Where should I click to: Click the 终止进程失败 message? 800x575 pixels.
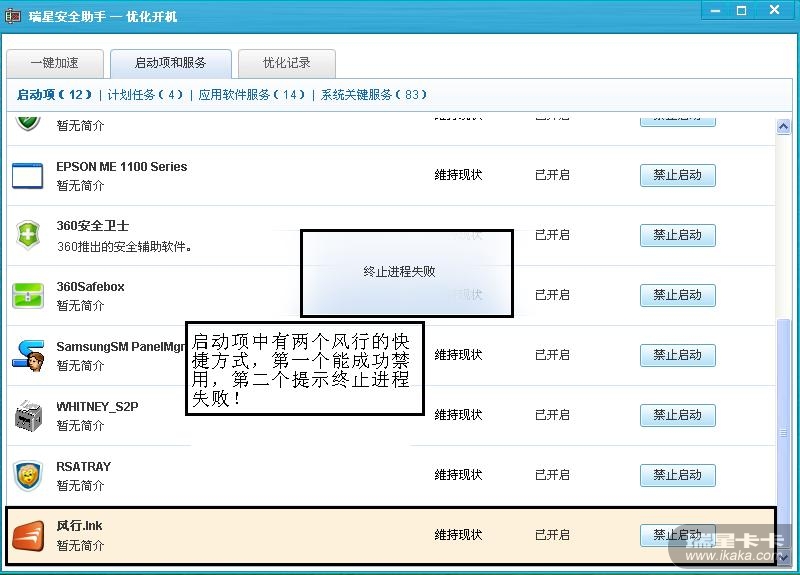(399, 271)
